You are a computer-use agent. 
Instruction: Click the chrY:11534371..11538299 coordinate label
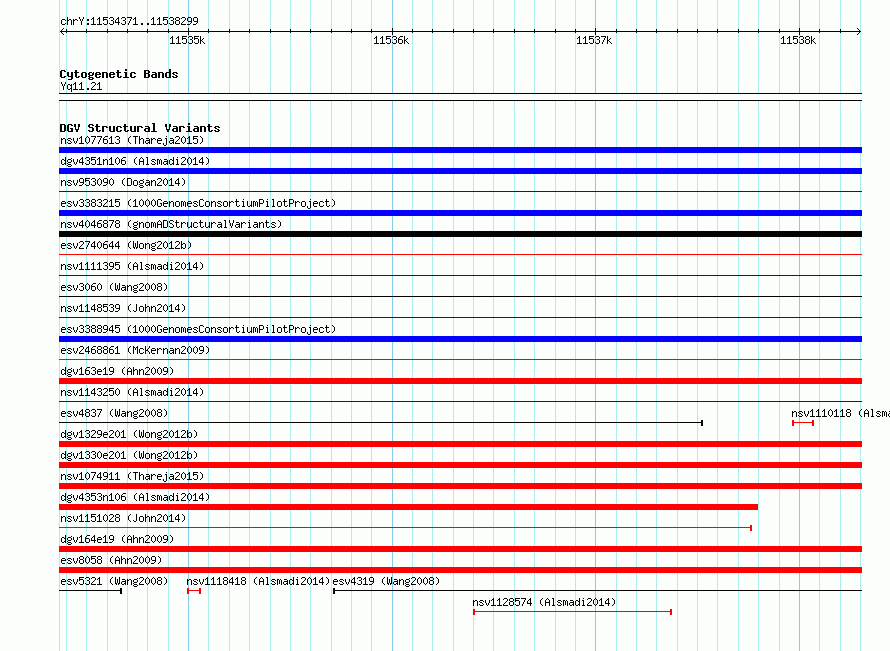click(x=129, y=21)
